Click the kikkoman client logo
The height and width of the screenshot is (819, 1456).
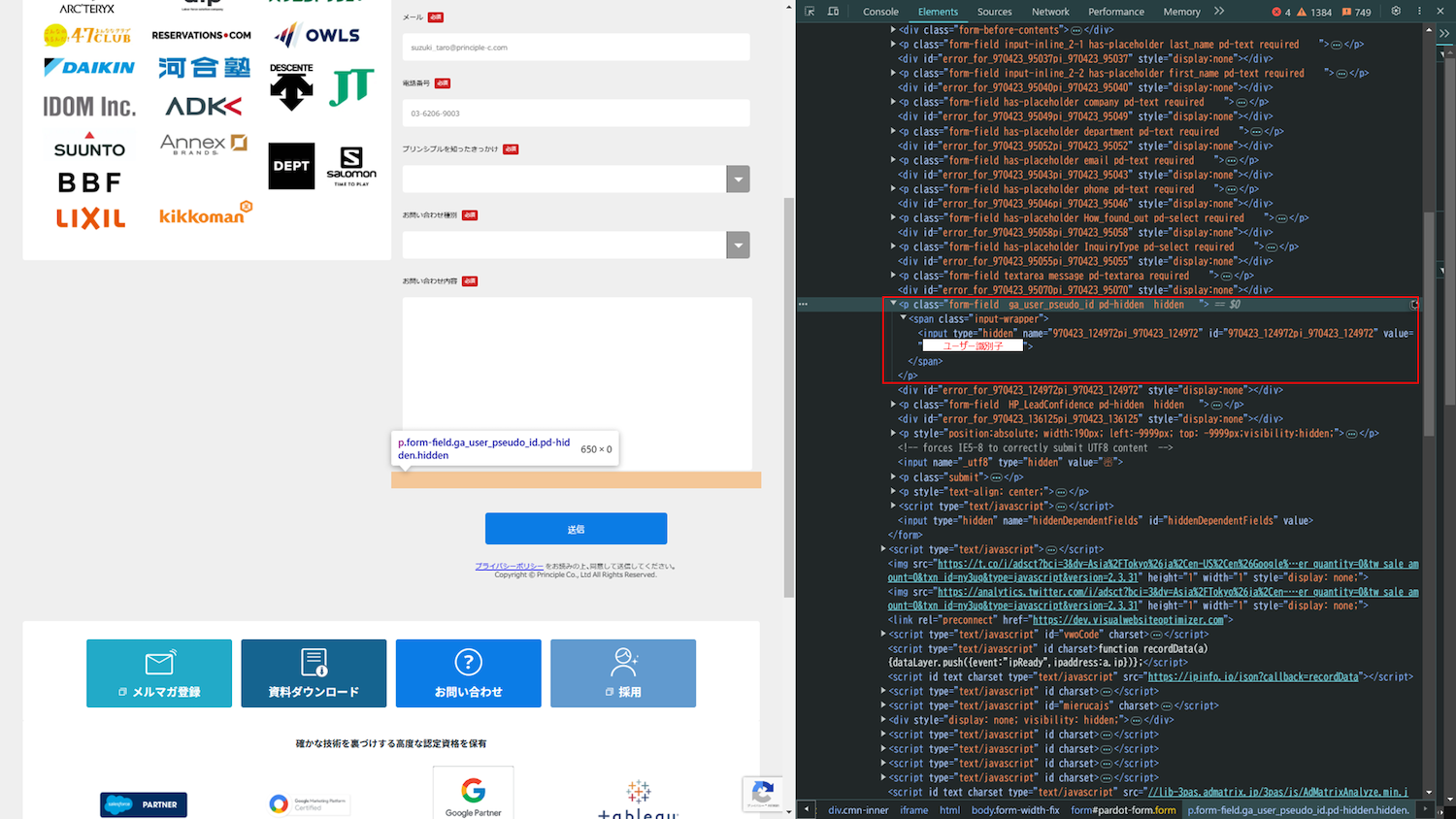coord(206,213)
